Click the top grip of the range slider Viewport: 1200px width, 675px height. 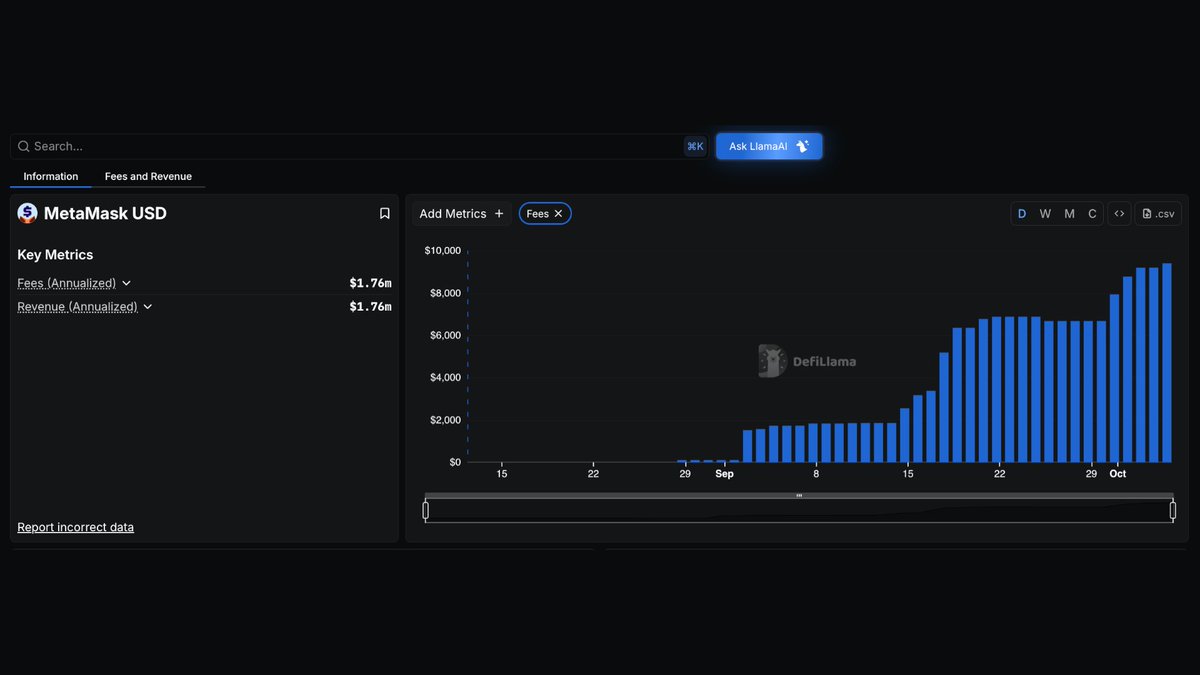click(799, 496)
